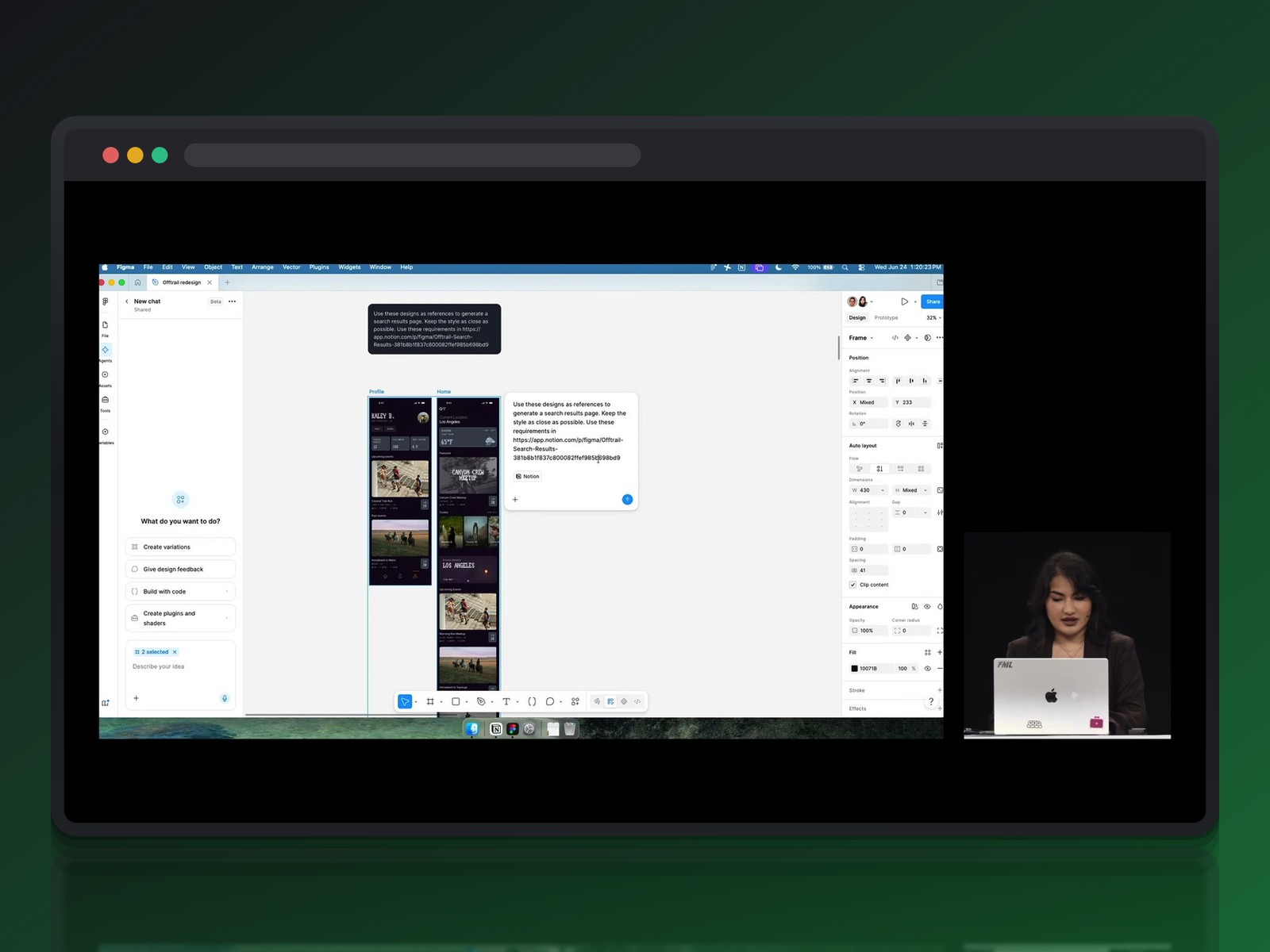Expand the Move tool options arrow
Image resolution: width=1270 pixels, height=952 pixels.
tap(416, 702)
